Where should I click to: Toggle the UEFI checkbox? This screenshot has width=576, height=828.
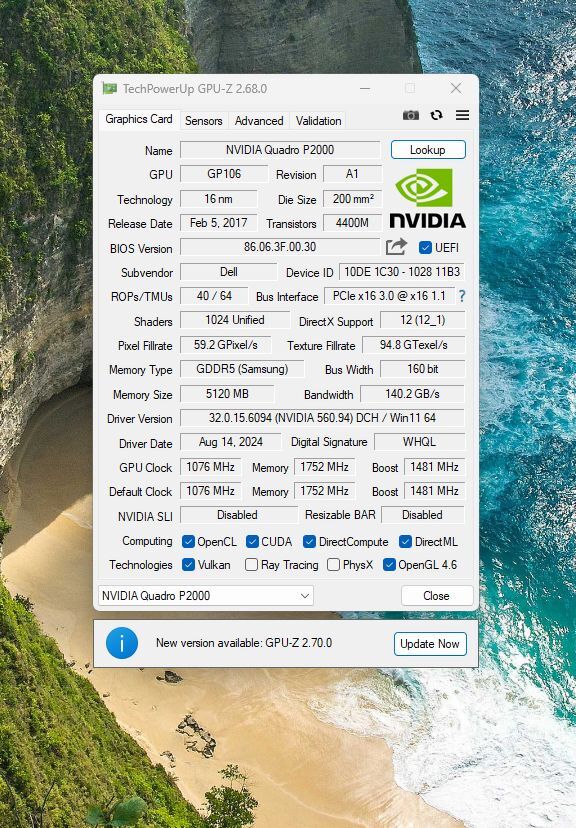click(425, 248)
